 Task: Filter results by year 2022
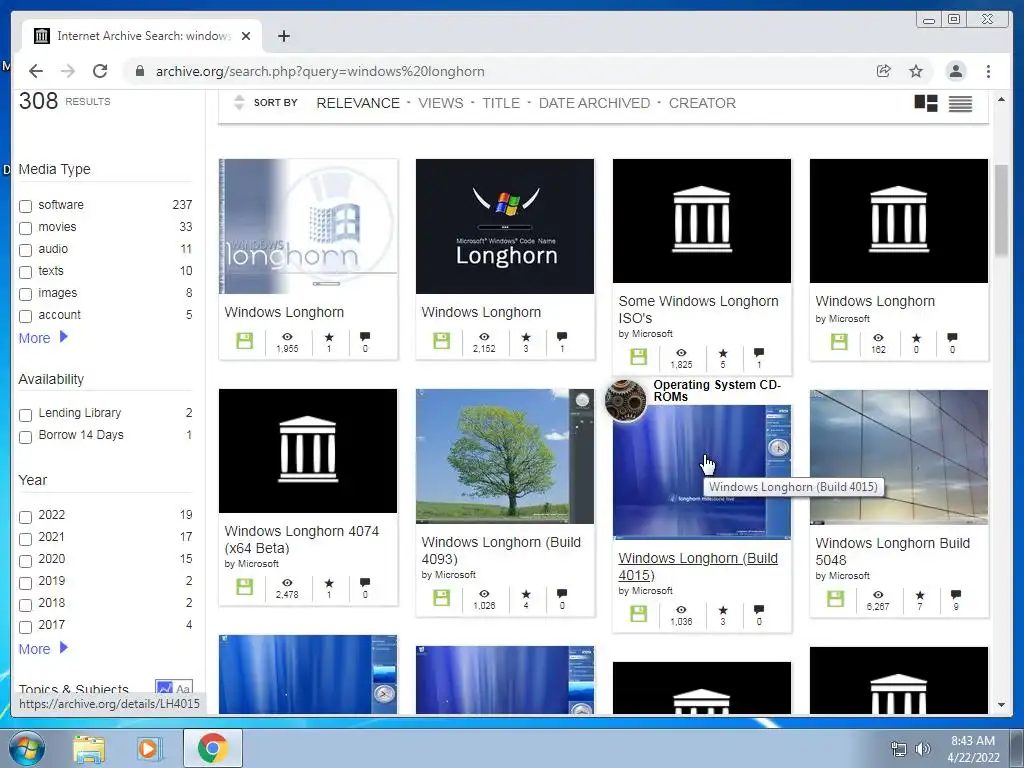pos(25,517)
